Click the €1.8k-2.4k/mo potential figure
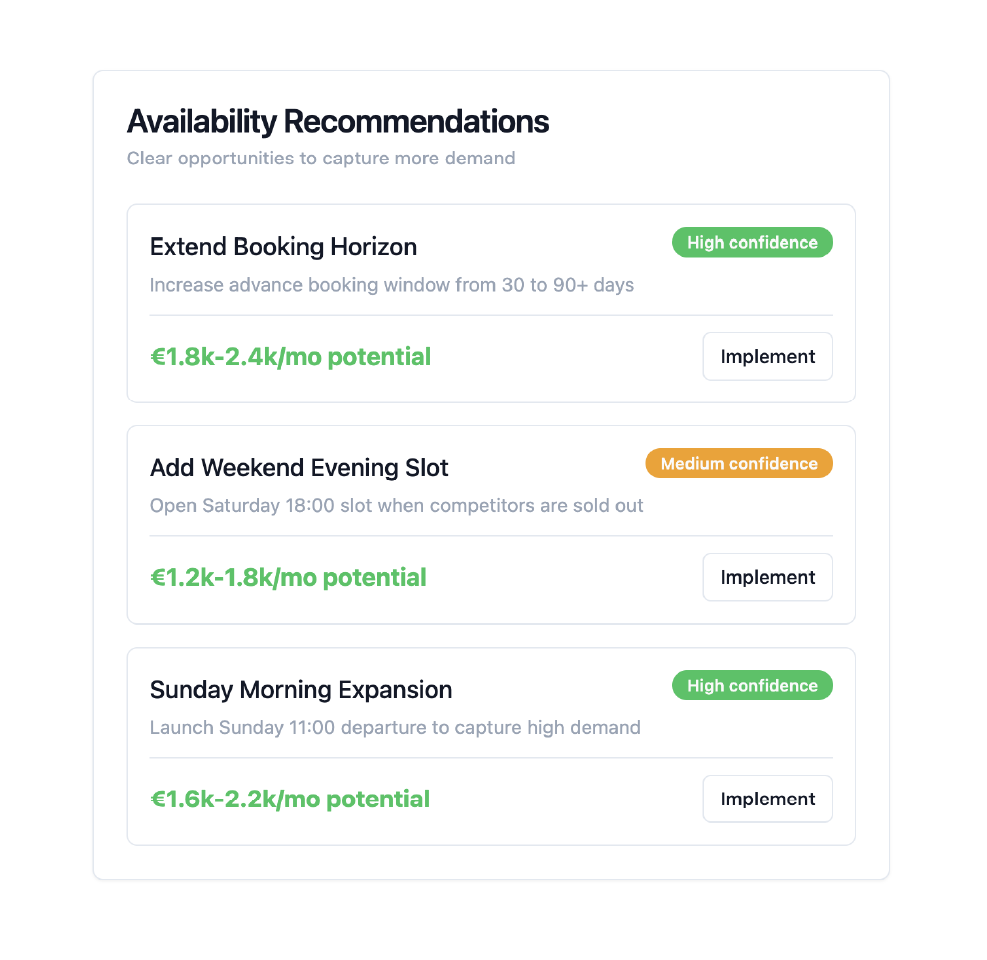 [290, 357]
